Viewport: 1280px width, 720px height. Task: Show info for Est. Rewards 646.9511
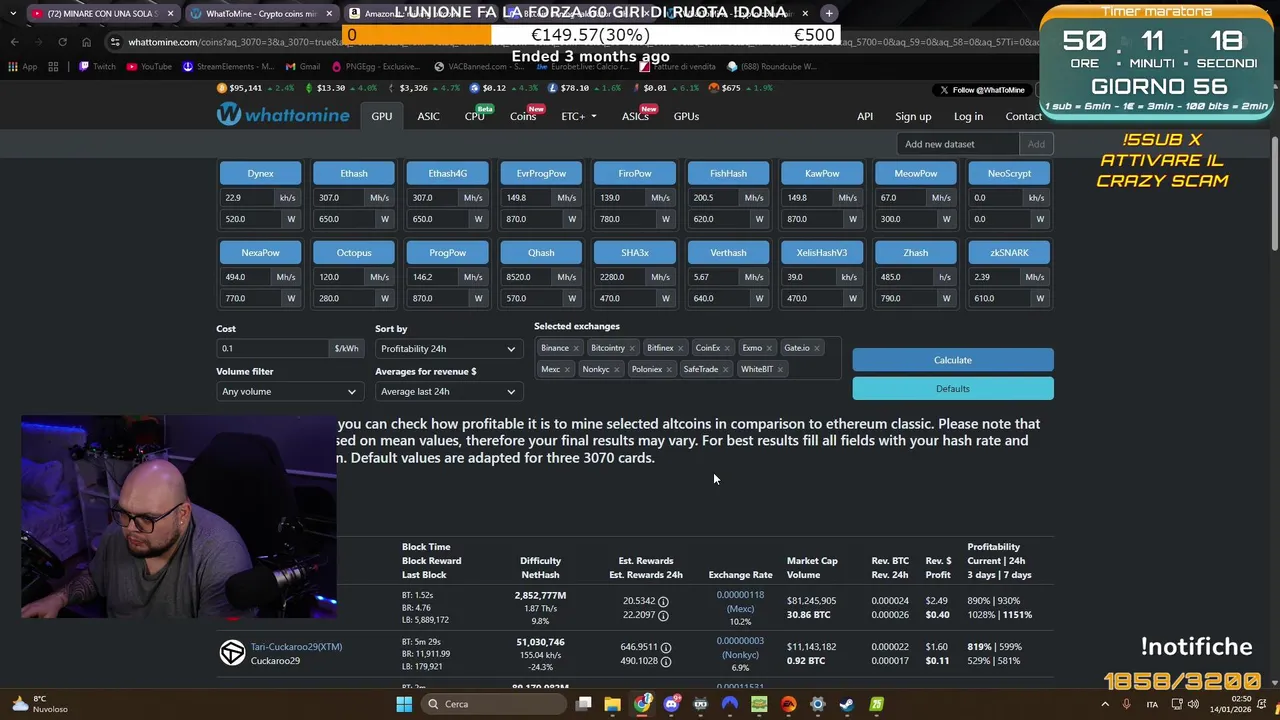pos(666,648)
